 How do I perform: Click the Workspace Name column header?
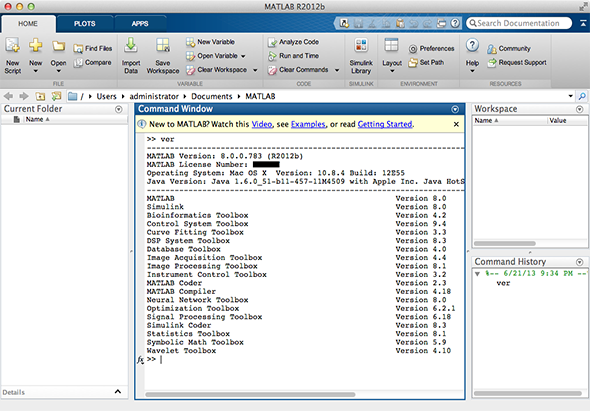509,120
